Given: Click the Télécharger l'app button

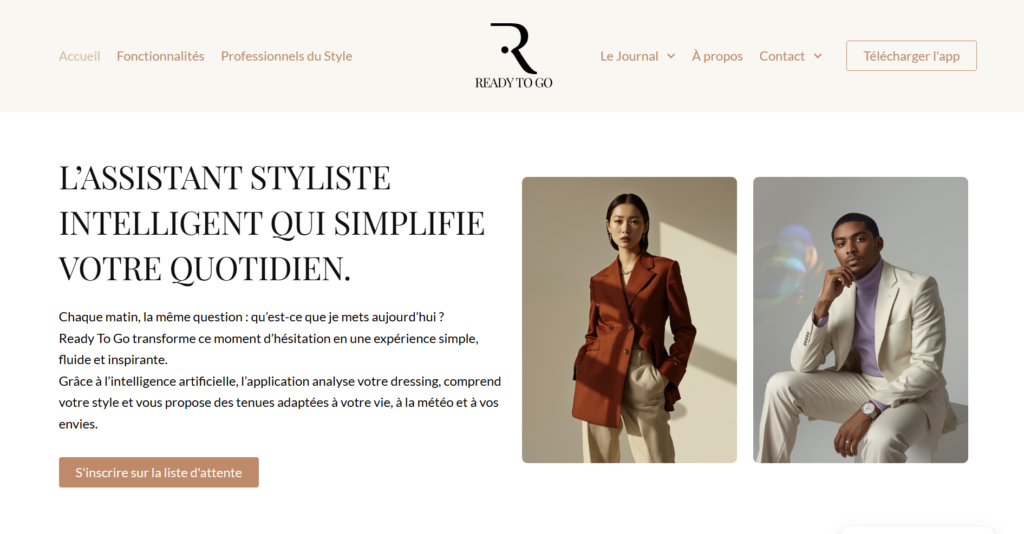Looking at the screenshot, I should 912,56.
